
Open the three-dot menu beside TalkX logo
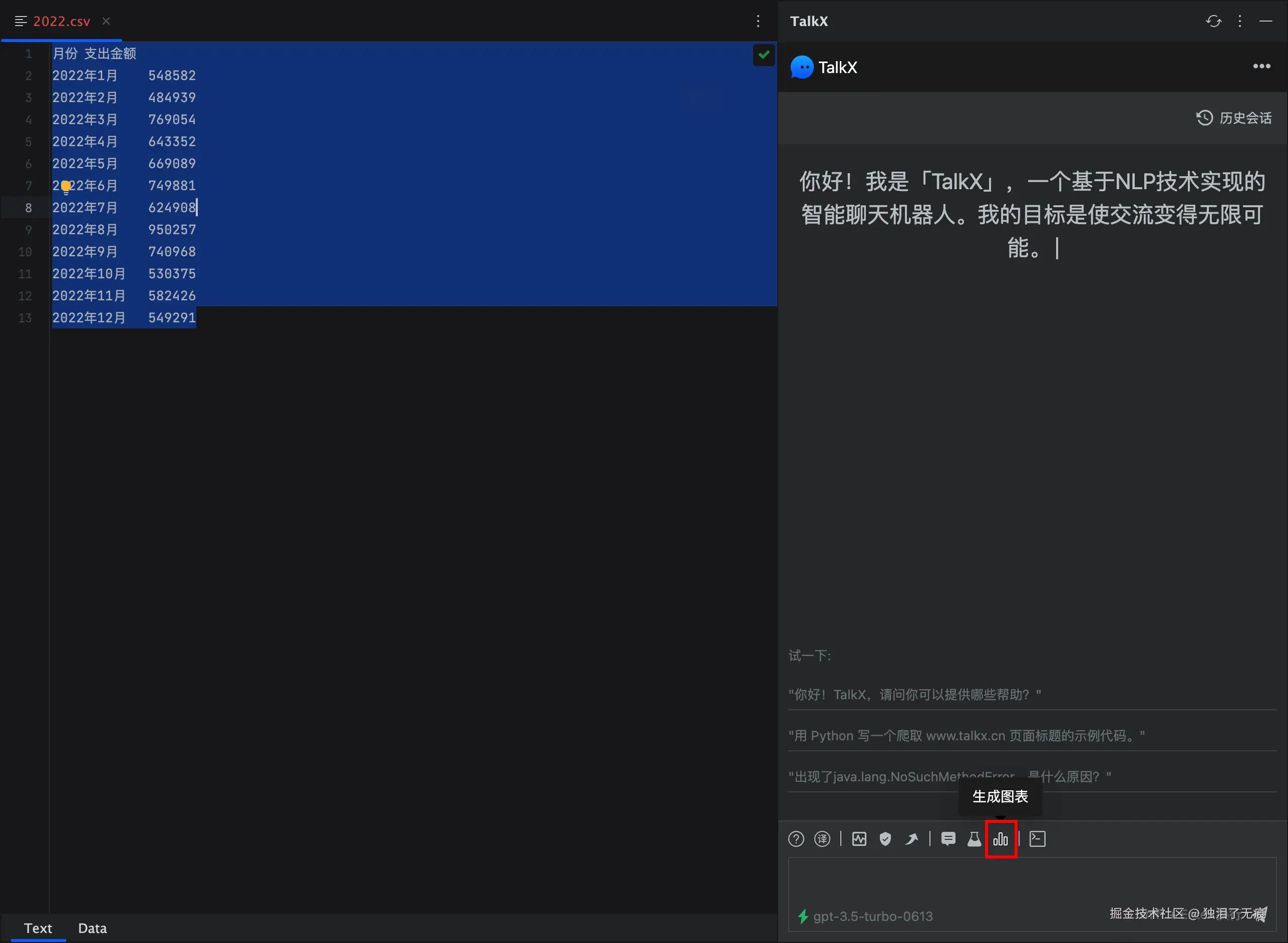pos(1262,66)
